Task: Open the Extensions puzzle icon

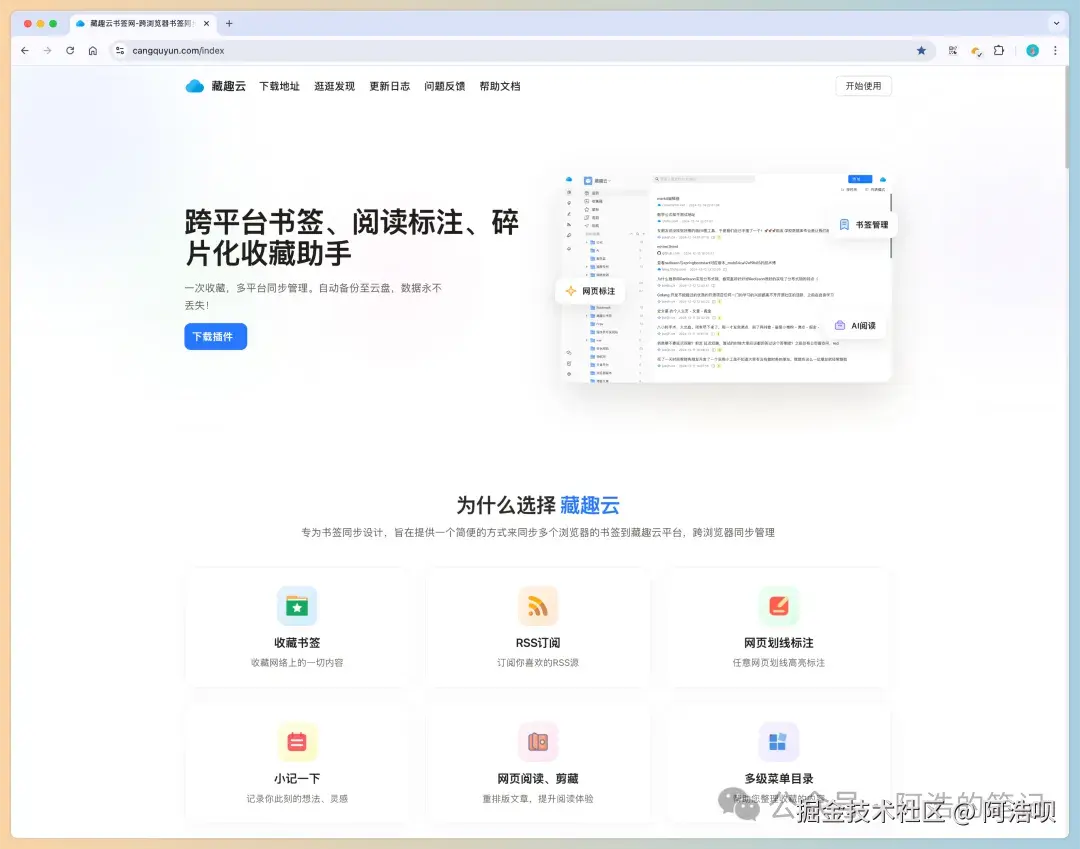Action: coord(999,50)
